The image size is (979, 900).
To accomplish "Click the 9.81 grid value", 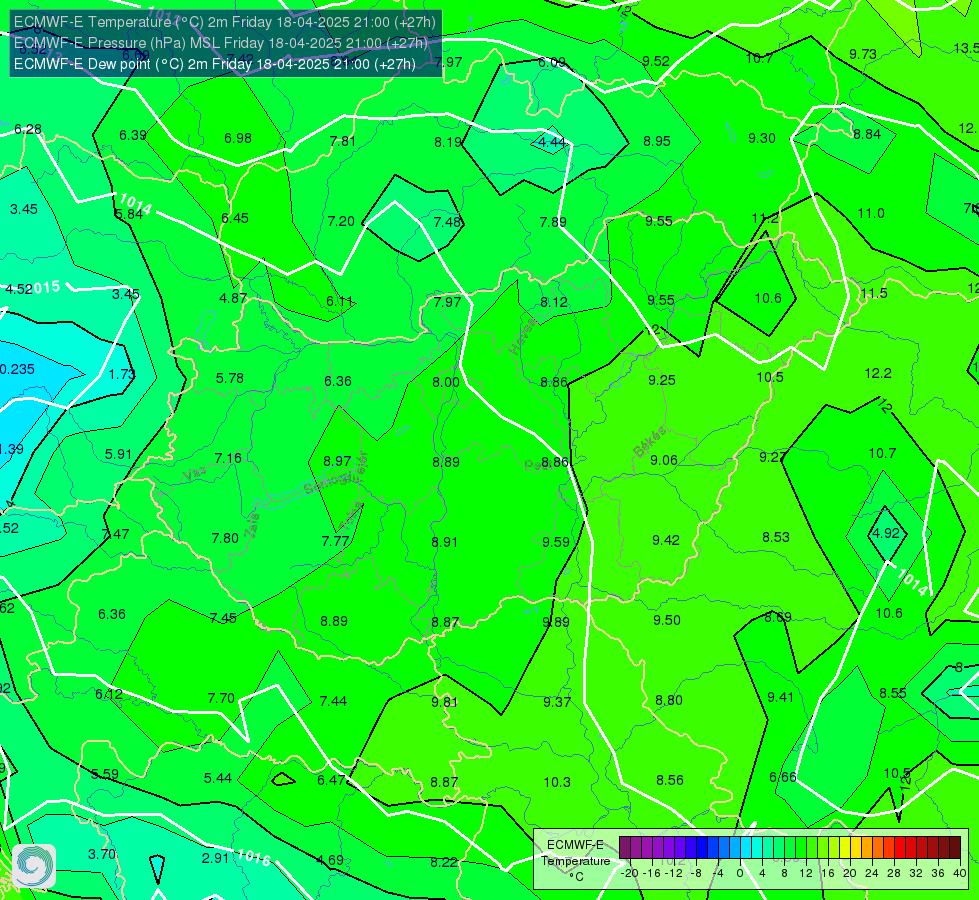I will [x=444, y=702].
